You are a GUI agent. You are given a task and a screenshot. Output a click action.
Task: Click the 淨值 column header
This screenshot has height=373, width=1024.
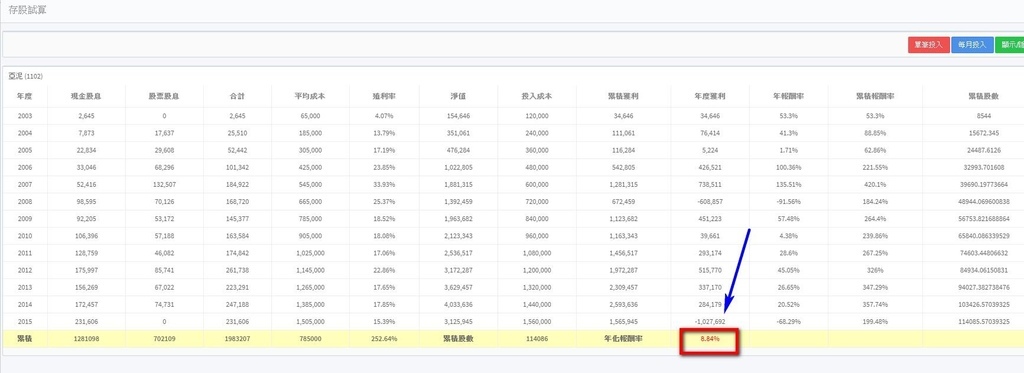tap(457, 96)
